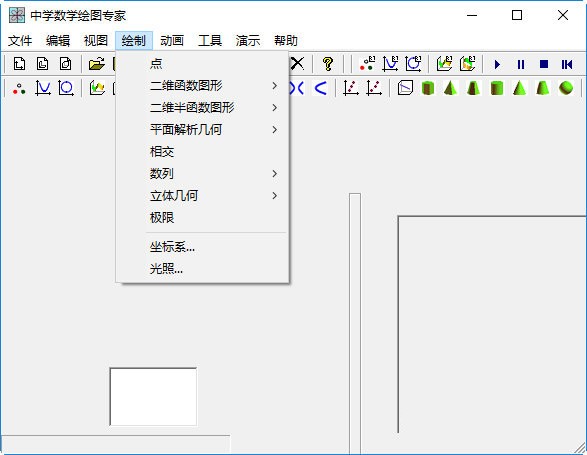Image resolution: width=587 pixels, height=455 pixels.
Task: Open file using the folder icon
Action: point(97,64)
